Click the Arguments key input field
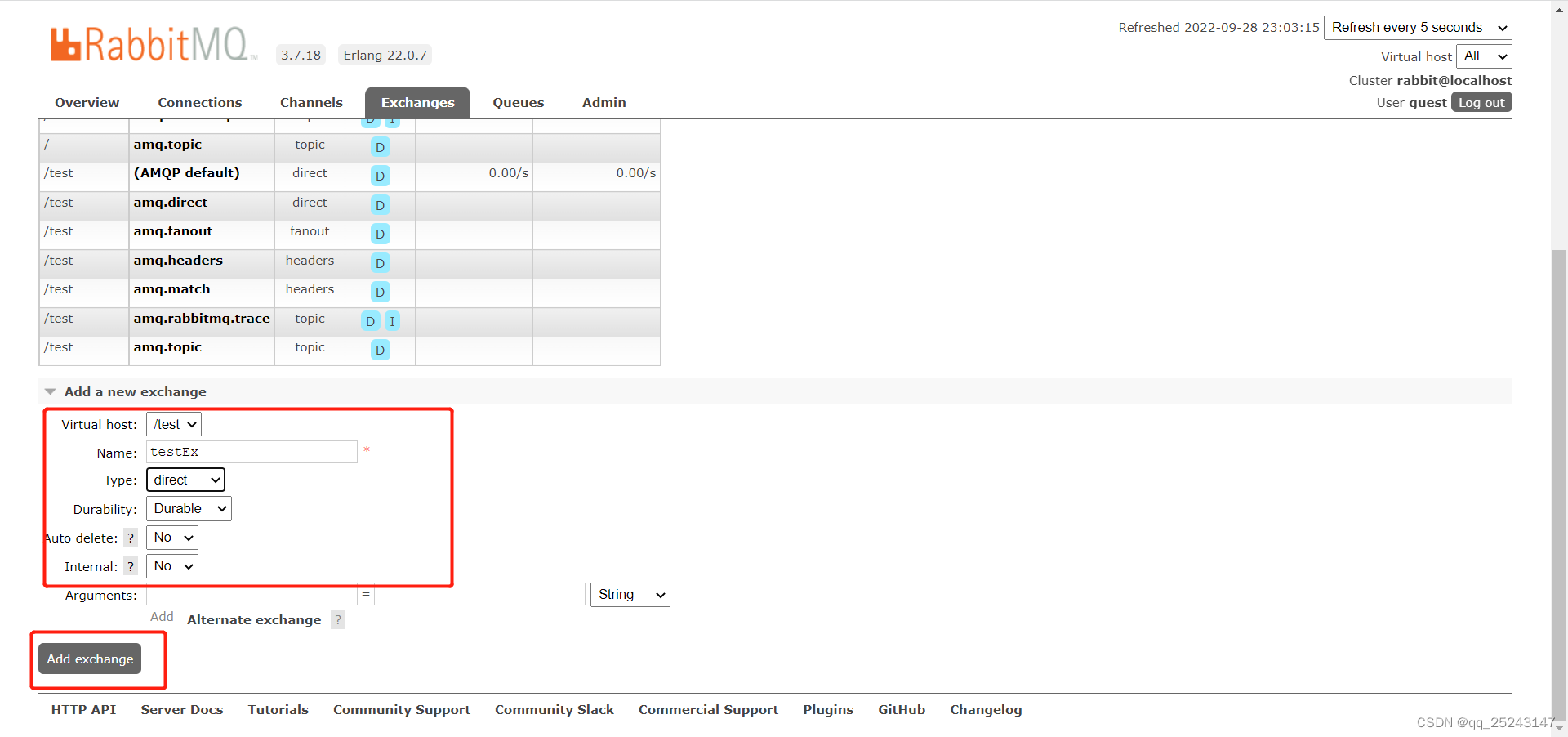 click(252, 595)
